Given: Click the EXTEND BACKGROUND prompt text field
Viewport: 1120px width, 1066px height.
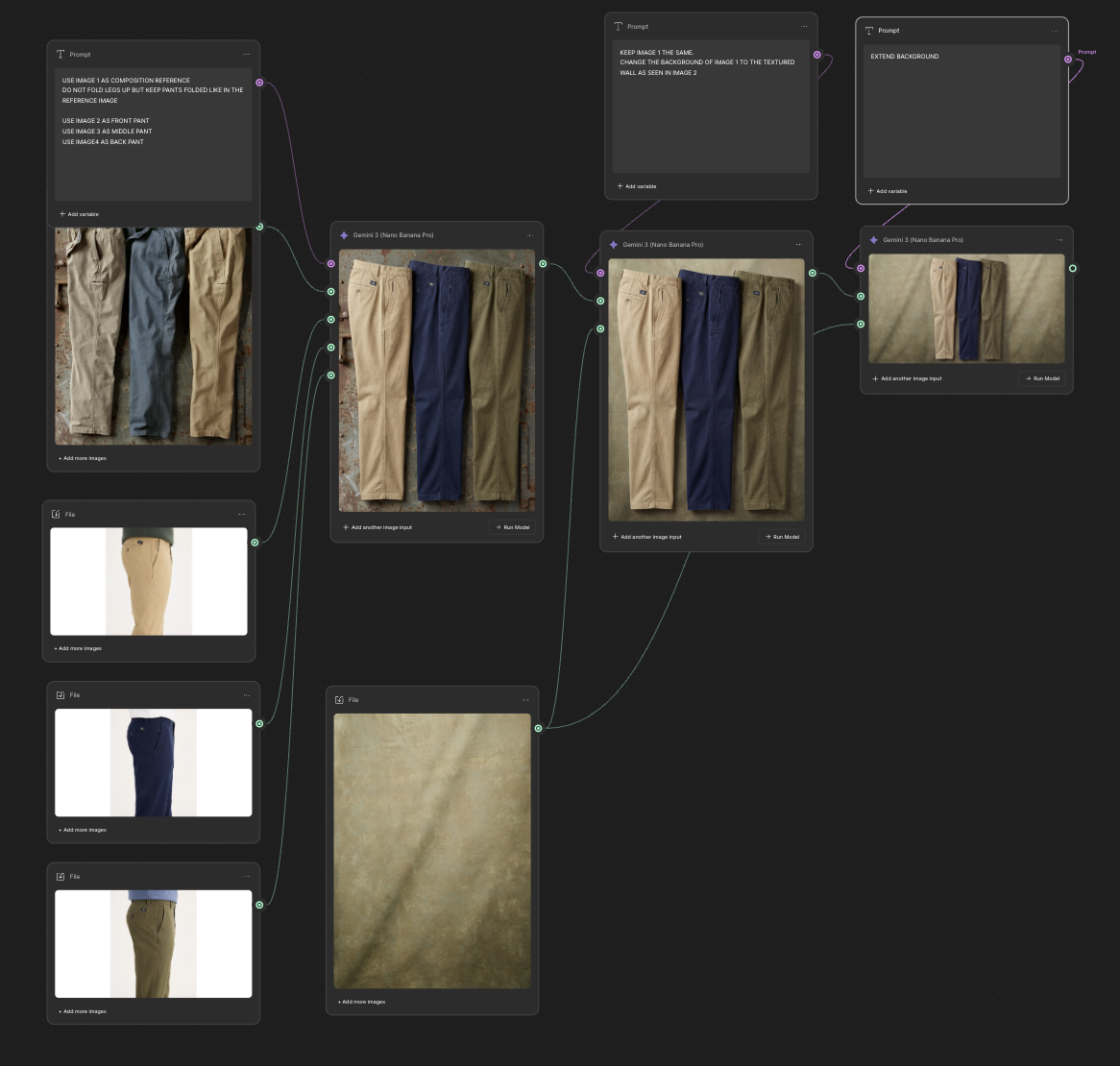Looking at the screenshot, I should tap(962, 110).
